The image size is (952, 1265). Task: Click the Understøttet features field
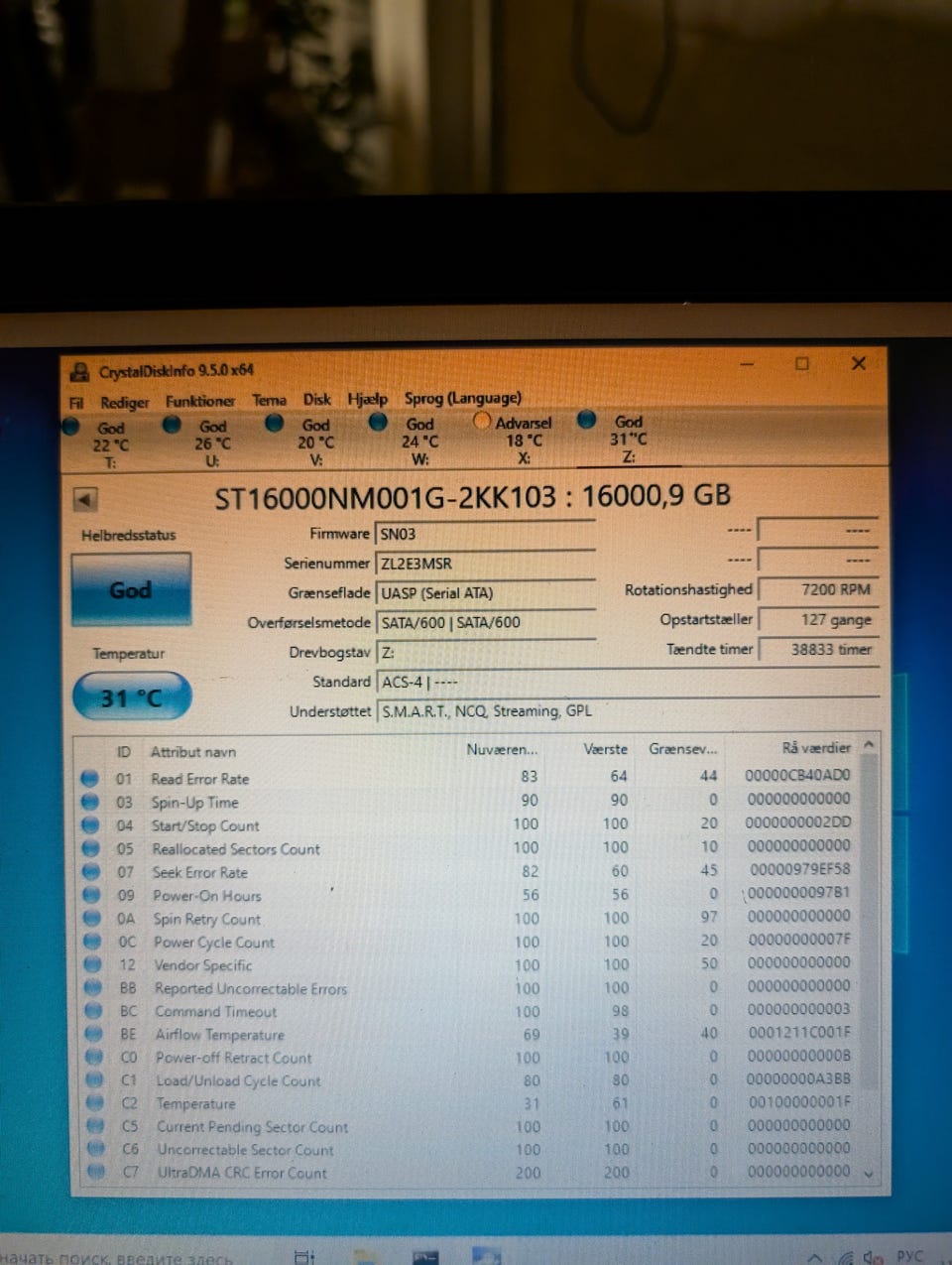[x=627, y=711]
